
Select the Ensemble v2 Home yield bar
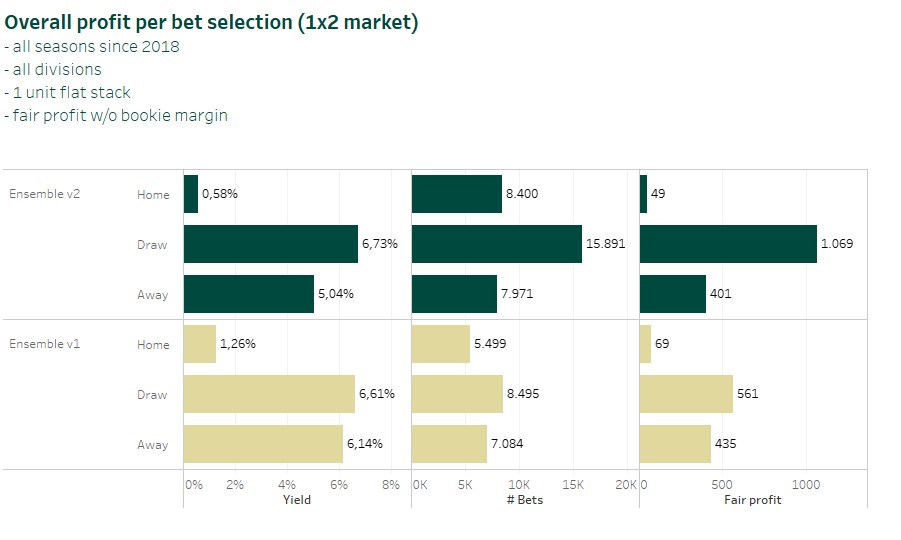[190, 194]
